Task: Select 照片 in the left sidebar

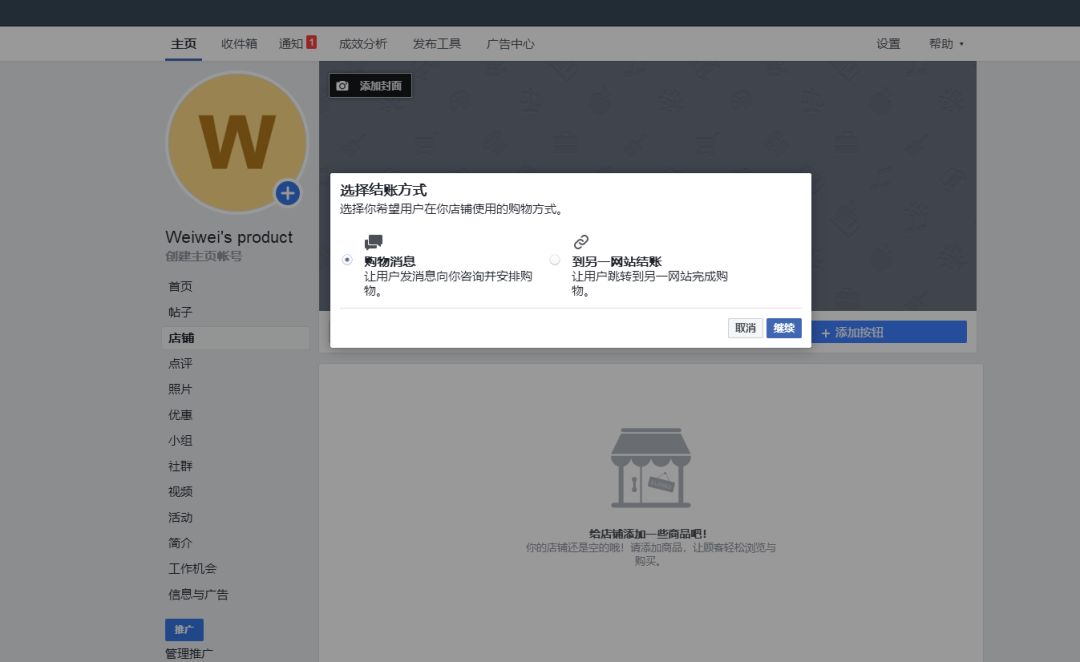Action: pos(180,389)
